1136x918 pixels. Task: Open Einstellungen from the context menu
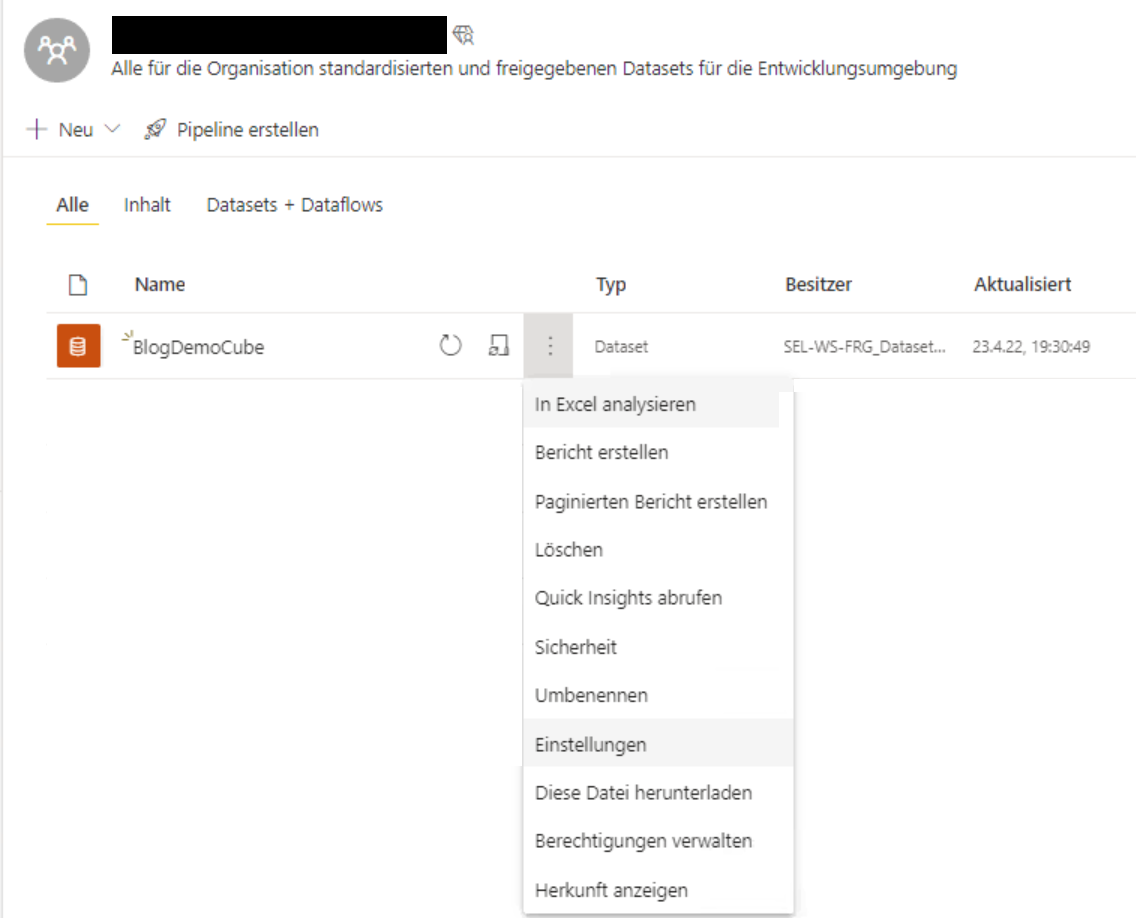(x=659, y=744)
